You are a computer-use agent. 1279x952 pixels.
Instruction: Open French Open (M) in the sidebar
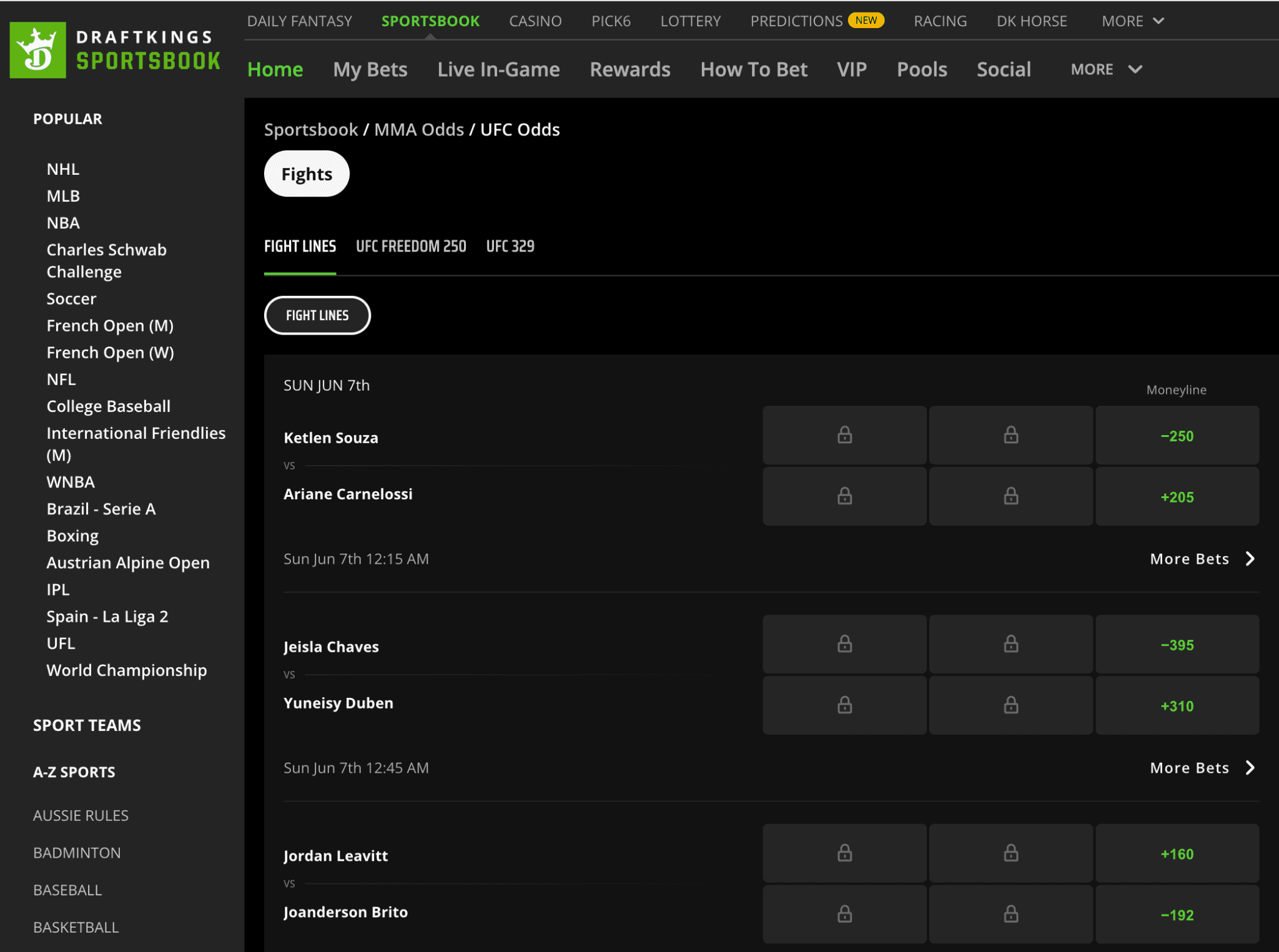click(110, 326)
